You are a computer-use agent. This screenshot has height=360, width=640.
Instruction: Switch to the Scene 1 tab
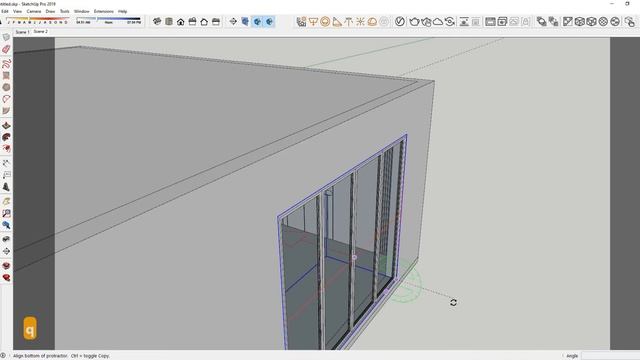tap(22, 32)
